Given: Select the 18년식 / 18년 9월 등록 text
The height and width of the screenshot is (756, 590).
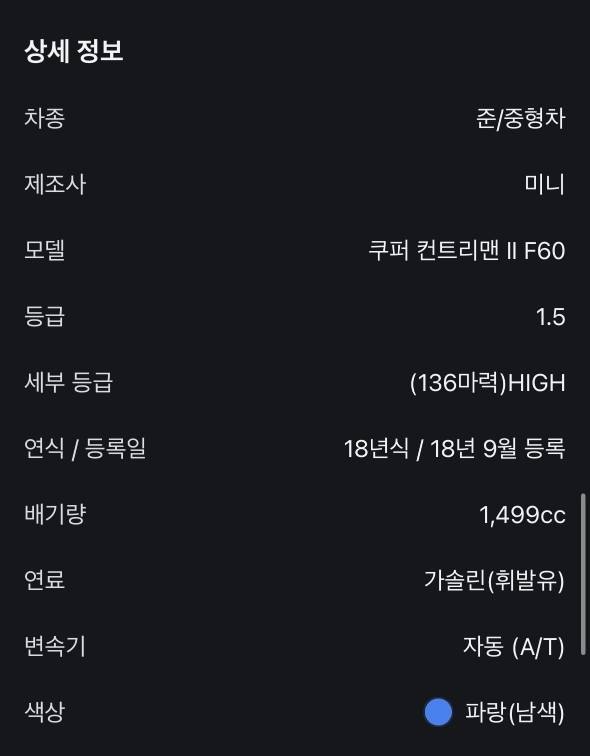Looking at the screenshot, I should tap(455, 448).
